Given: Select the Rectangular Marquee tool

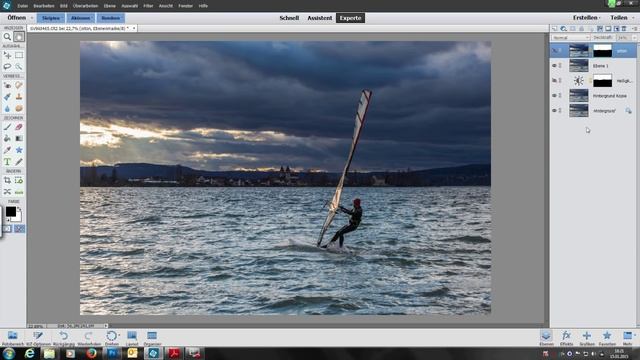Looking at the screenshot, I should [x=19, y=55].
